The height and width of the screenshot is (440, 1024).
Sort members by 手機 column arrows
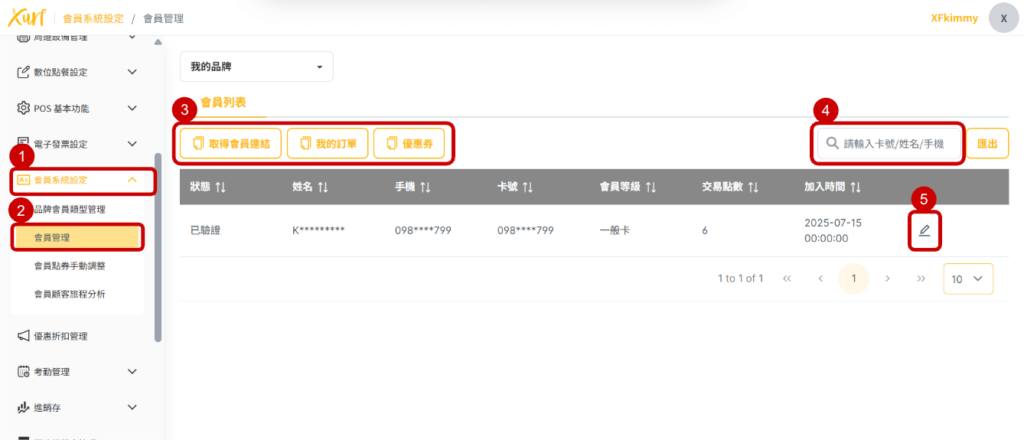coord(425,187)
